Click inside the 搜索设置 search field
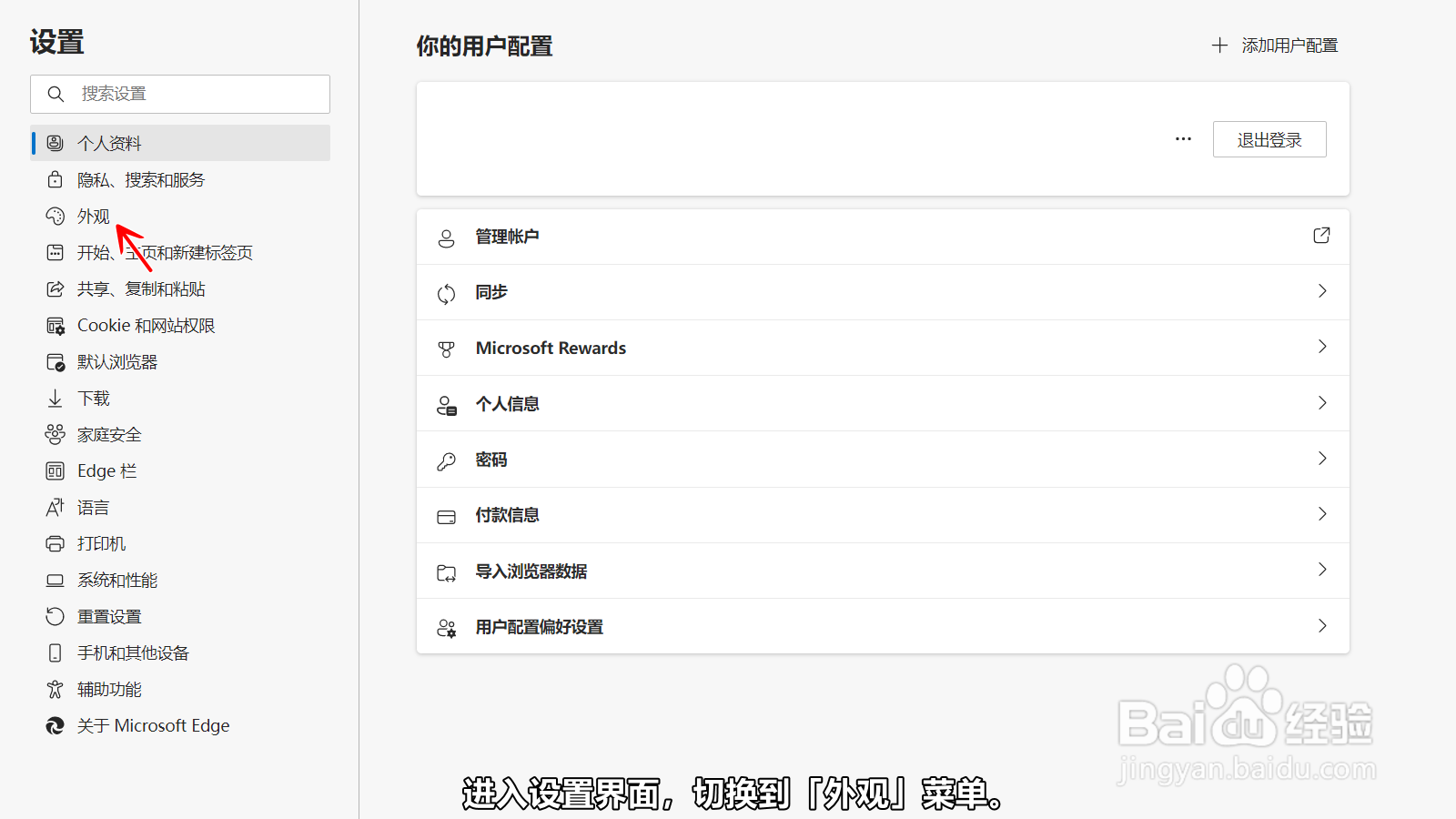This screenshot has width=1456, height=819. (179, 94)
